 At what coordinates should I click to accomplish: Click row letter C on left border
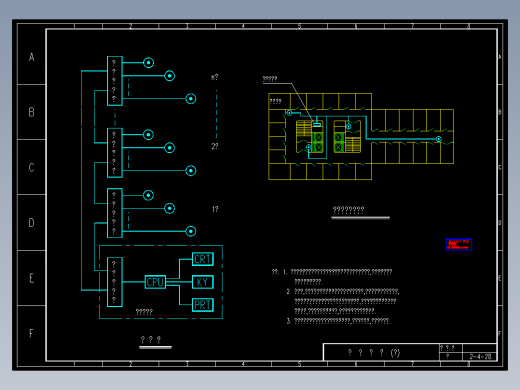[31, 167]
